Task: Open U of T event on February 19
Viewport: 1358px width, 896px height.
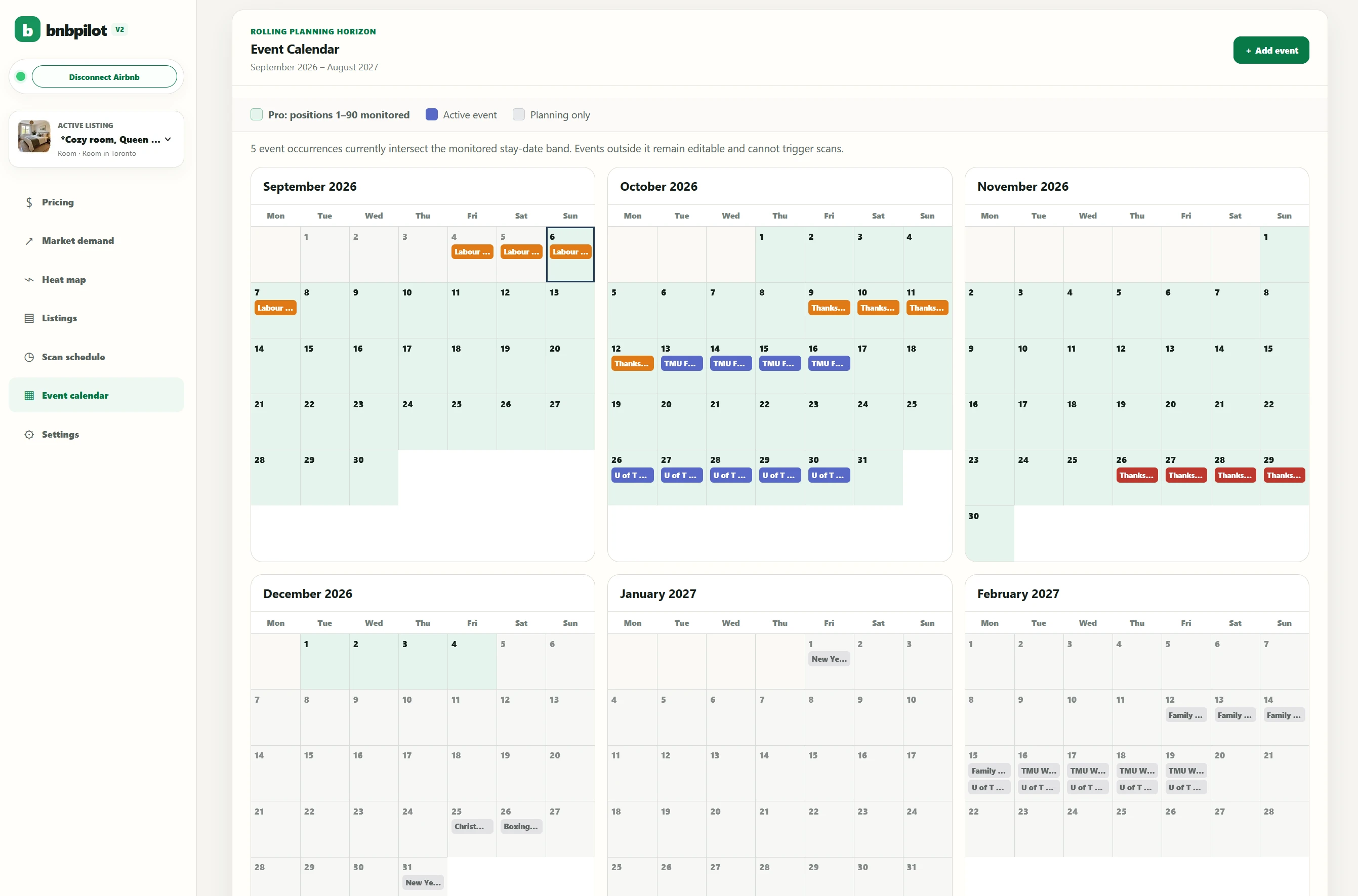Action: click(x=1186, y=788)
